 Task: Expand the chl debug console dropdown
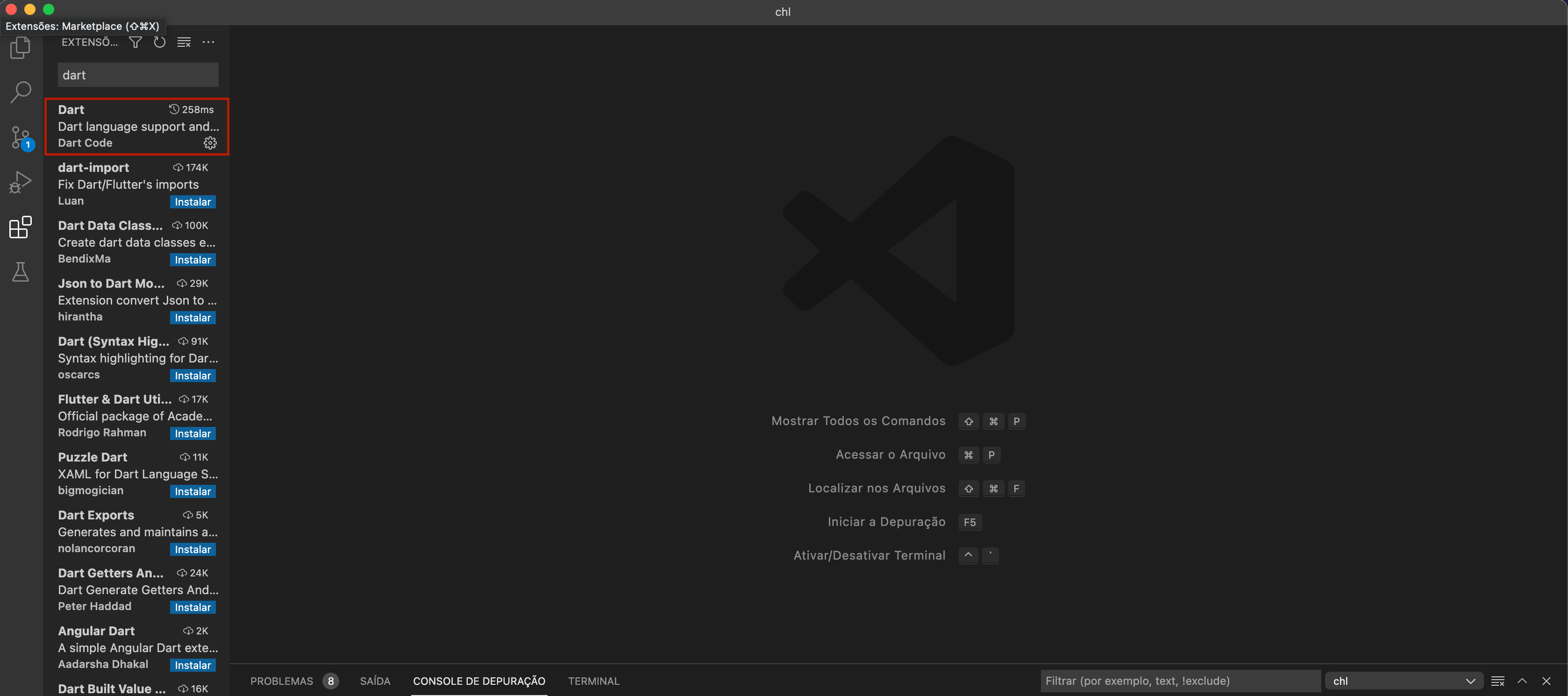coord(1471,681)
